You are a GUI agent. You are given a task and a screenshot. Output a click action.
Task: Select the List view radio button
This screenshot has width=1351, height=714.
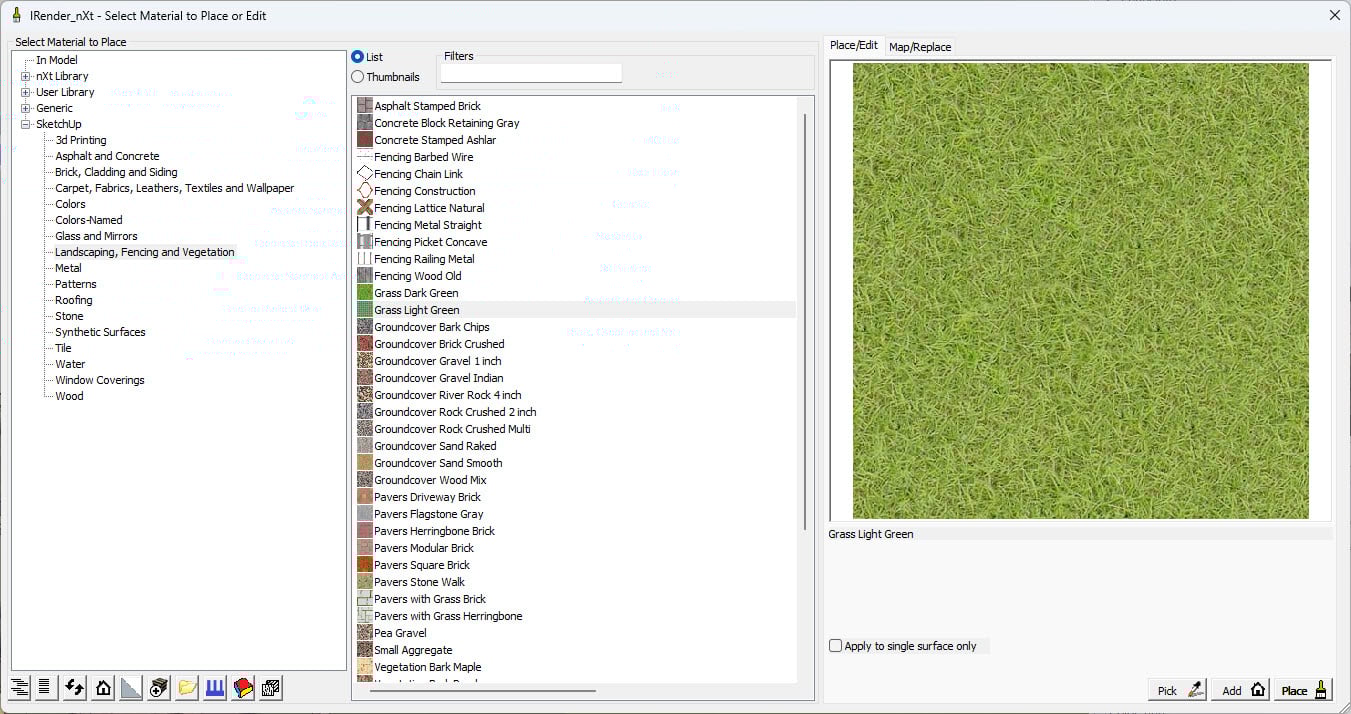[358, 57]
